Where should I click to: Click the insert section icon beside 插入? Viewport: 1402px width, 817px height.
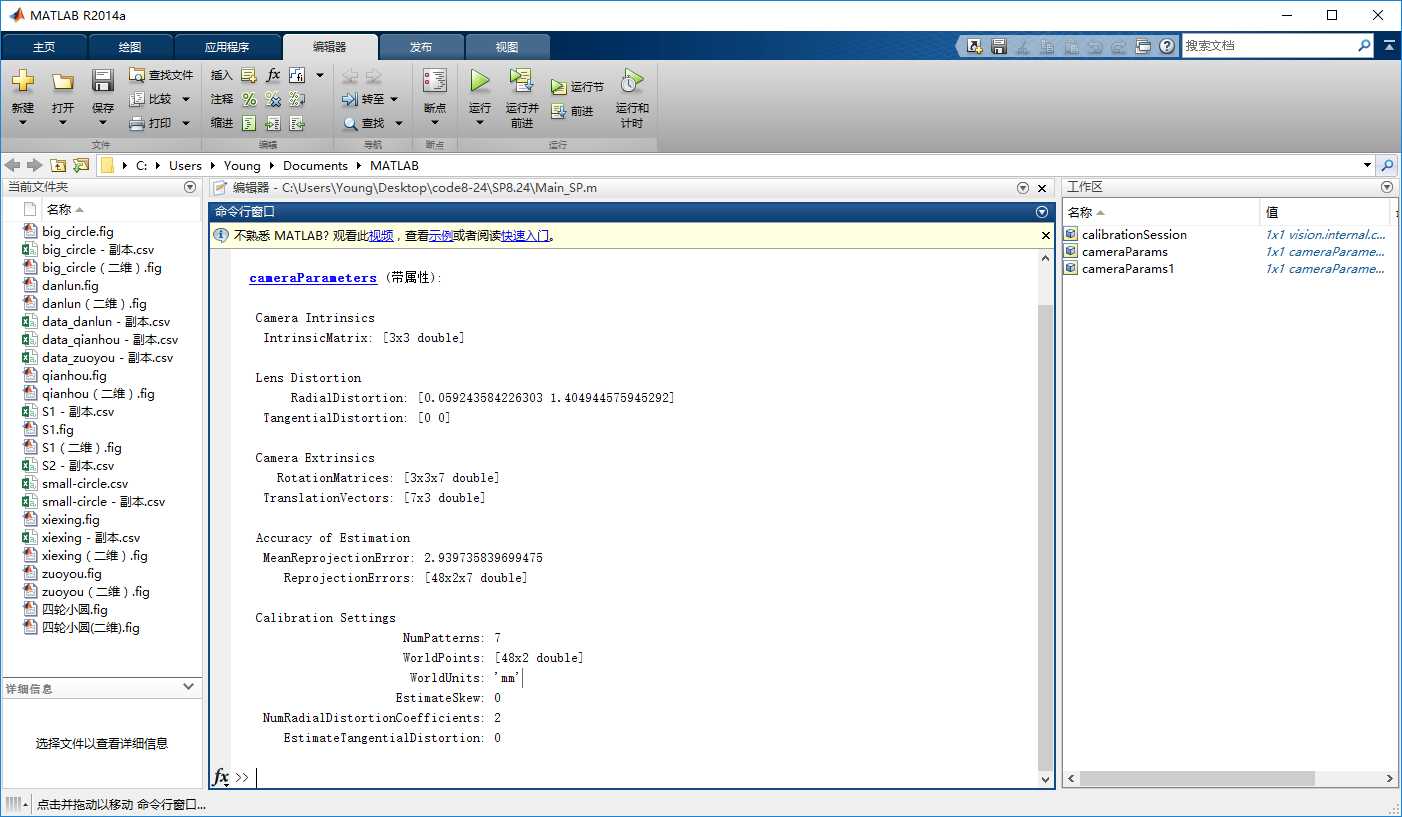coord(249,75)
